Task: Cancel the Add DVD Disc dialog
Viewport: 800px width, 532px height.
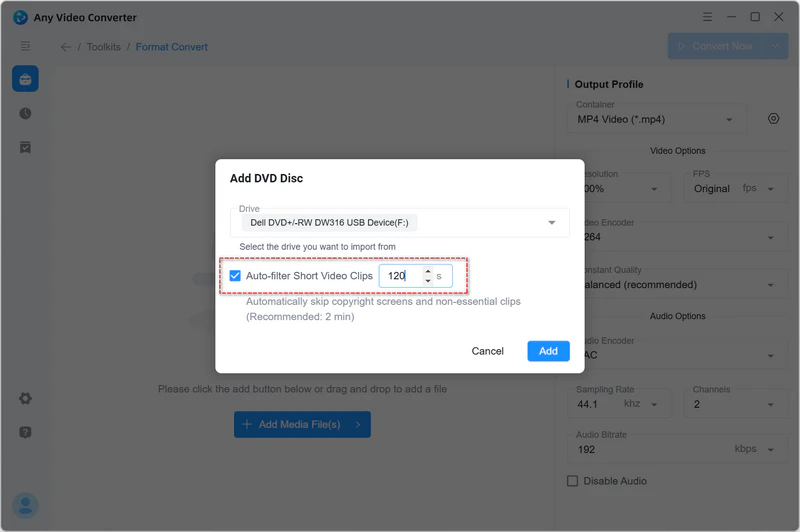Action: click(x=487, y=351)
